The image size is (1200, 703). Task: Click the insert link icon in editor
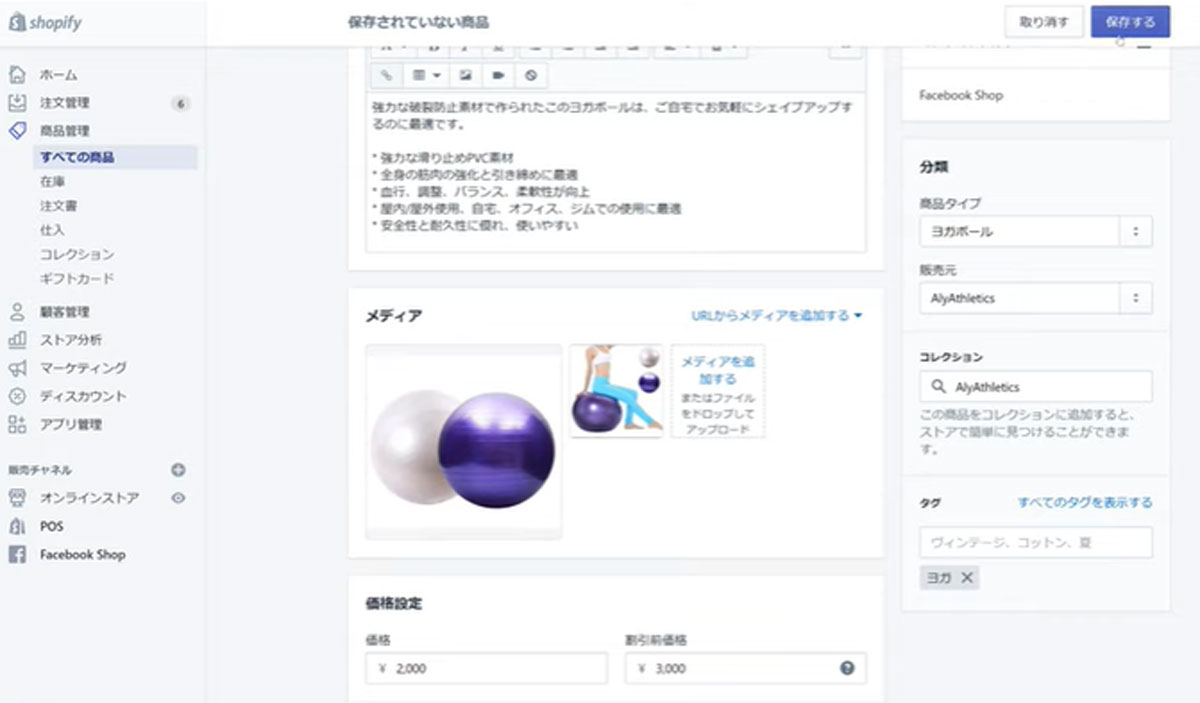point(387,75)
